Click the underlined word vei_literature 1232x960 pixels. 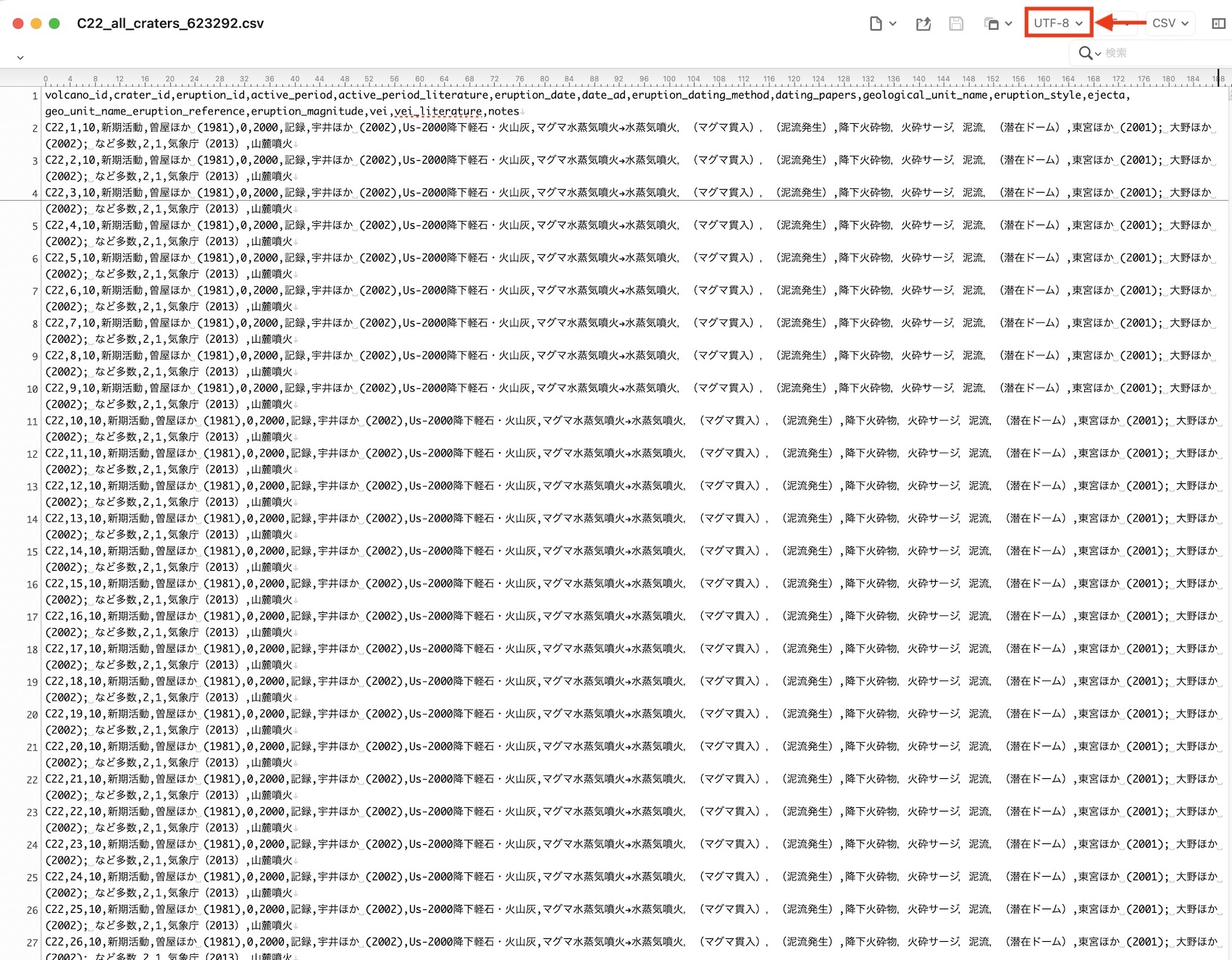[x=437, y=112]
